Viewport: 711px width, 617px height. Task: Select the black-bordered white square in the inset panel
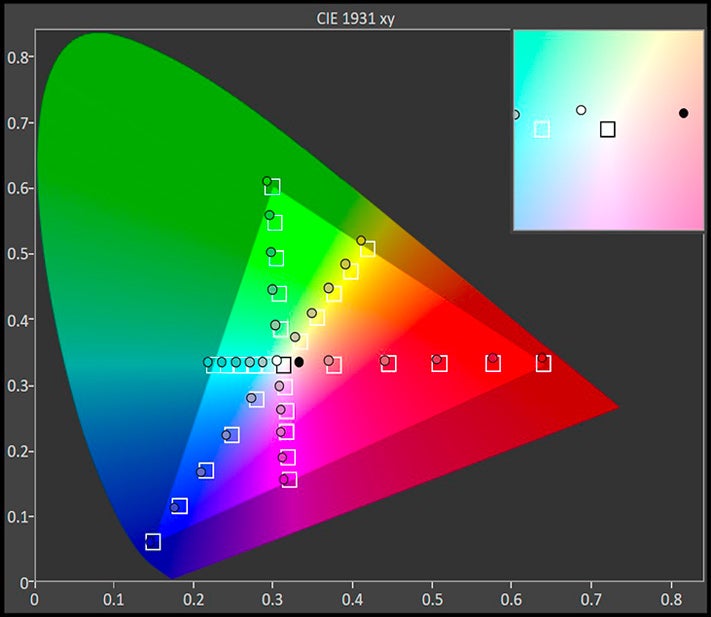[608, 129]
